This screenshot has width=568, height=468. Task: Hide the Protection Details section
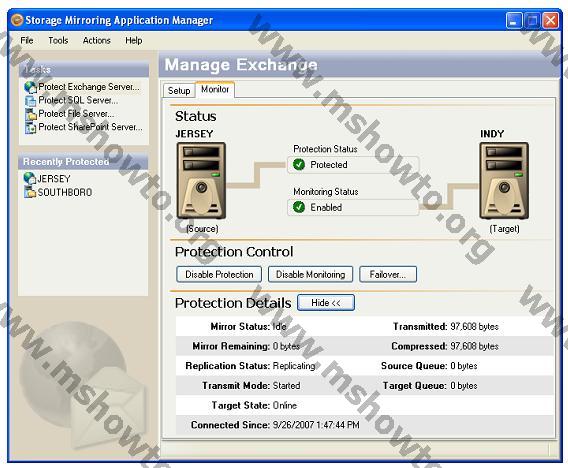point(326,302)
